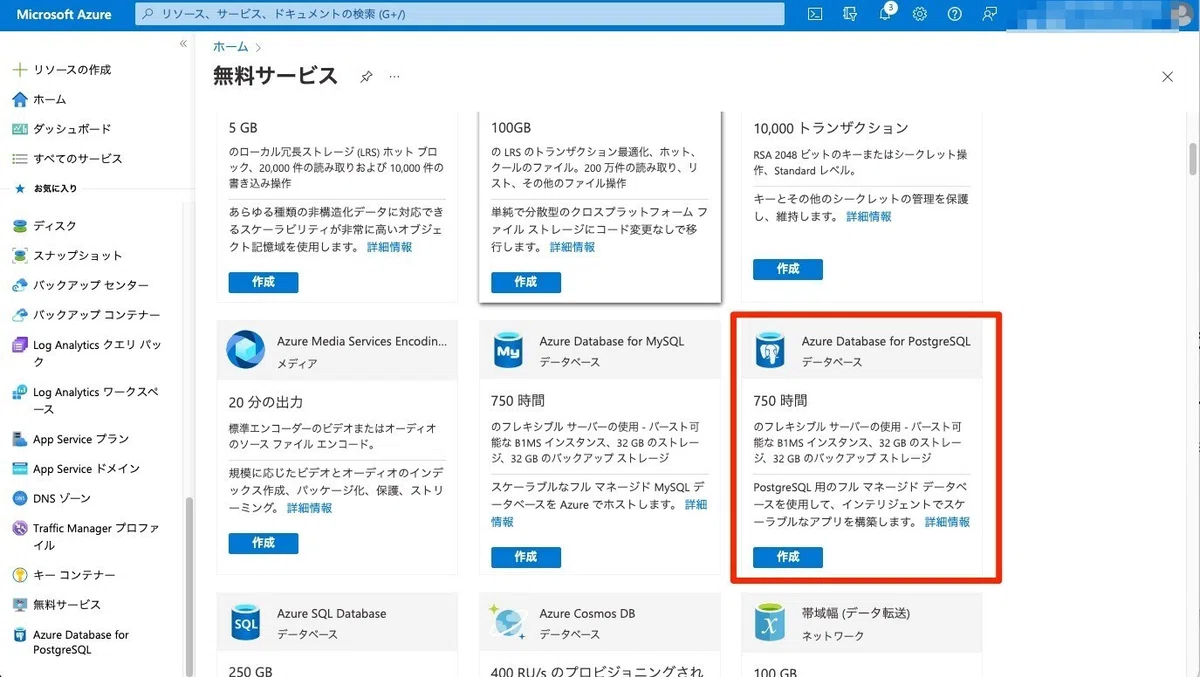Click the お気に入り favorites header
The width and height of the screenshot is (1200, 677).
click(x=55, y=188)
